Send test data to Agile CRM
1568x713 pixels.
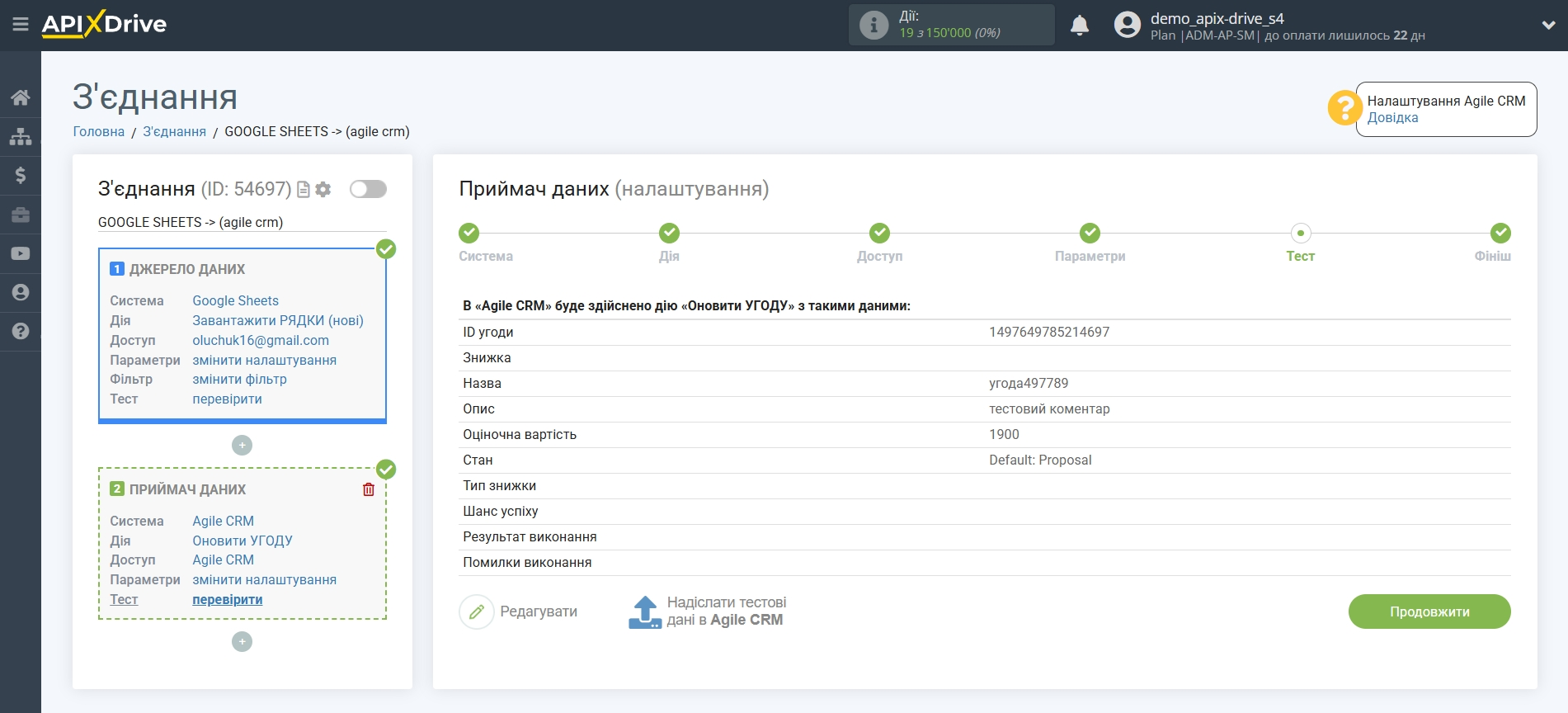click(x=708, y=611)
